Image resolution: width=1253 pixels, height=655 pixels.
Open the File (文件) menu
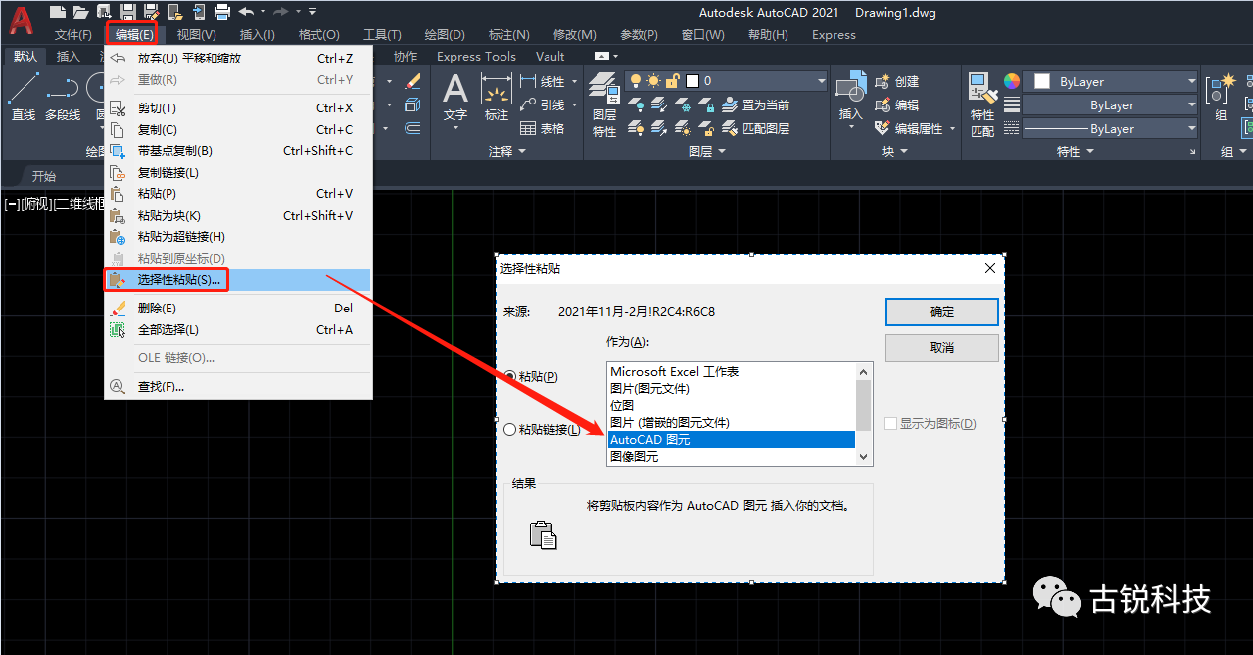pyautogui.click(x=73, y=35)
